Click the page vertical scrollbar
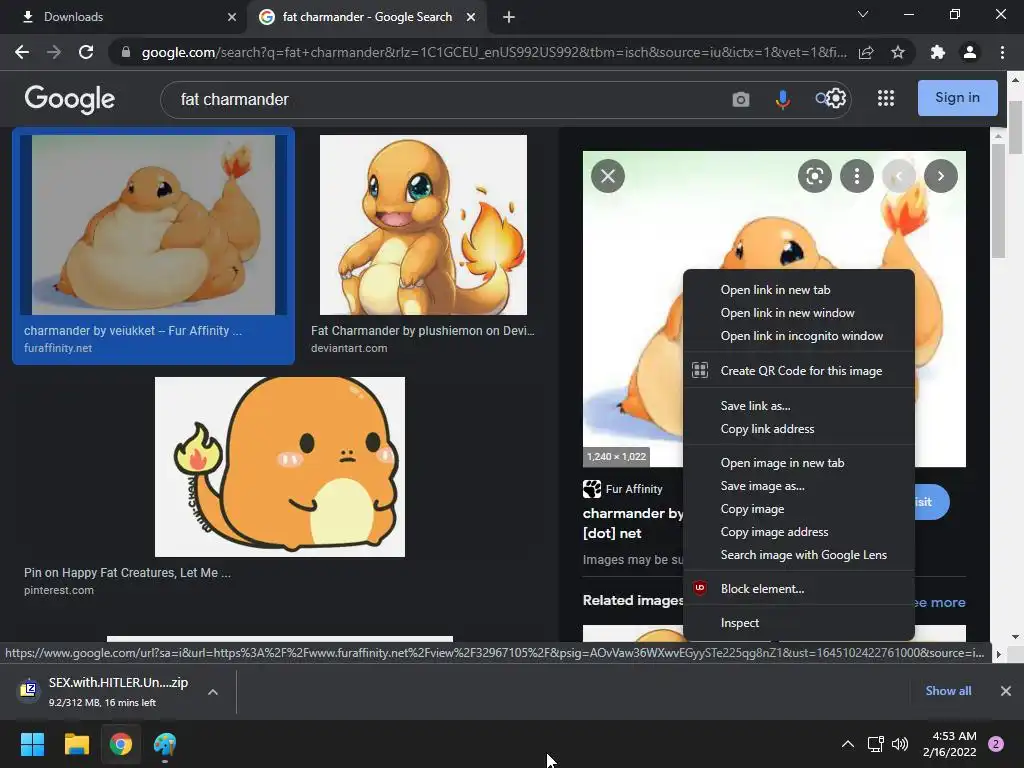The image size is (1024, 768). (1015, 127)
